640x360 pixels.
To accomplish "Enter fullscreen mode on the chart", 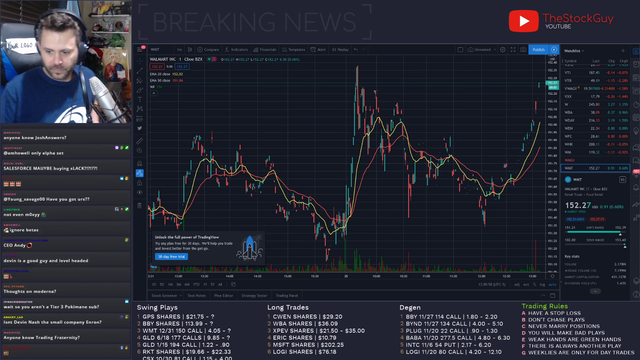I will coord(513,49).
